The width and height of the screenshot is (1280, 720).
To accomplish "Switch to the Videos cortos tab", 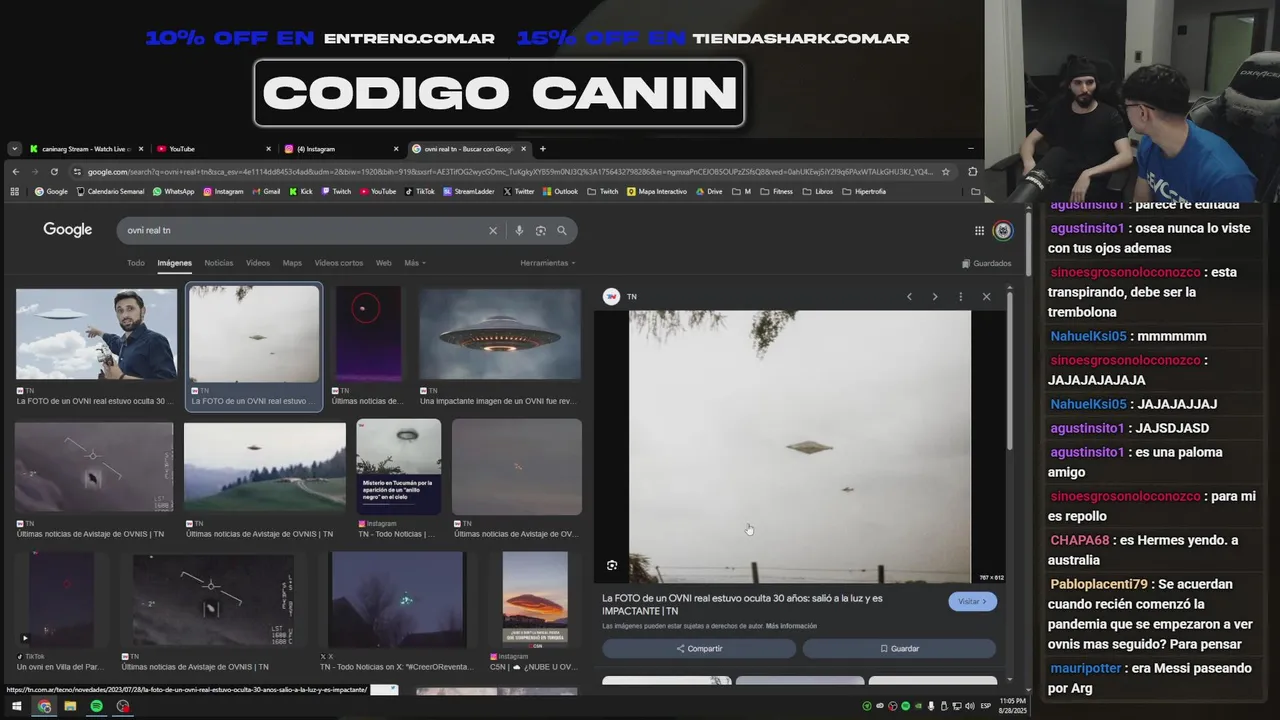I will (x=339, y=263).
